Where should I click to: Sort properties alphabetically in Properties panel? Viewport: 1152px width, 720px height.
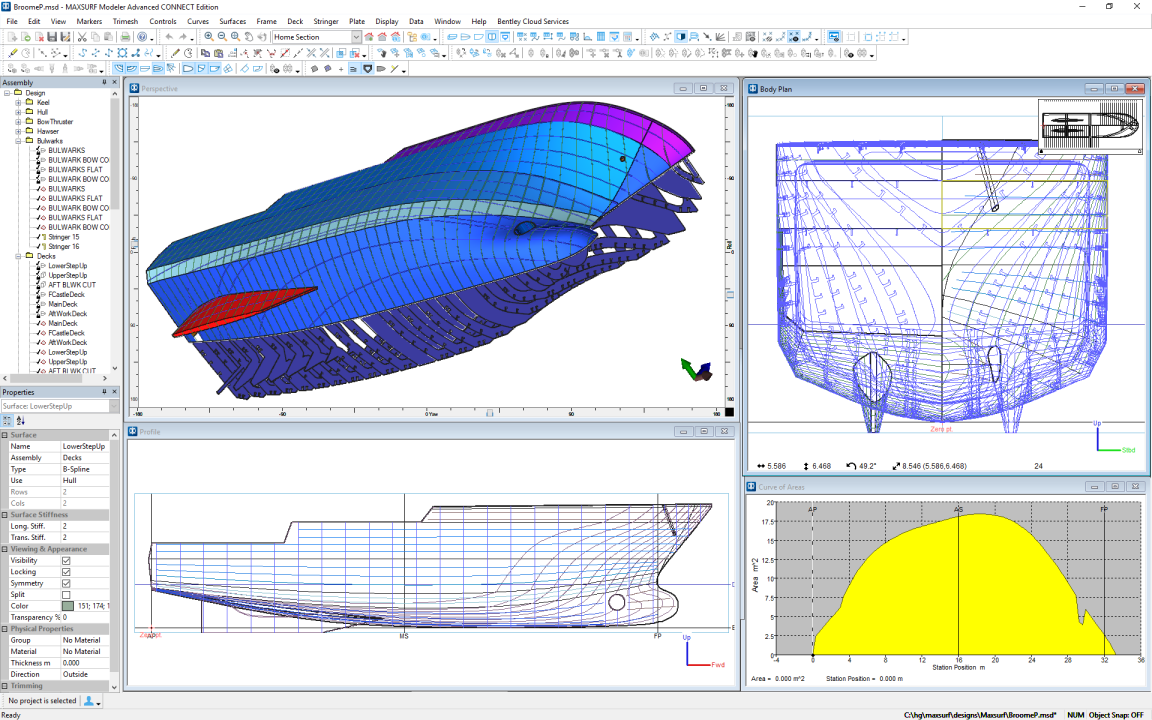(21, 421)
